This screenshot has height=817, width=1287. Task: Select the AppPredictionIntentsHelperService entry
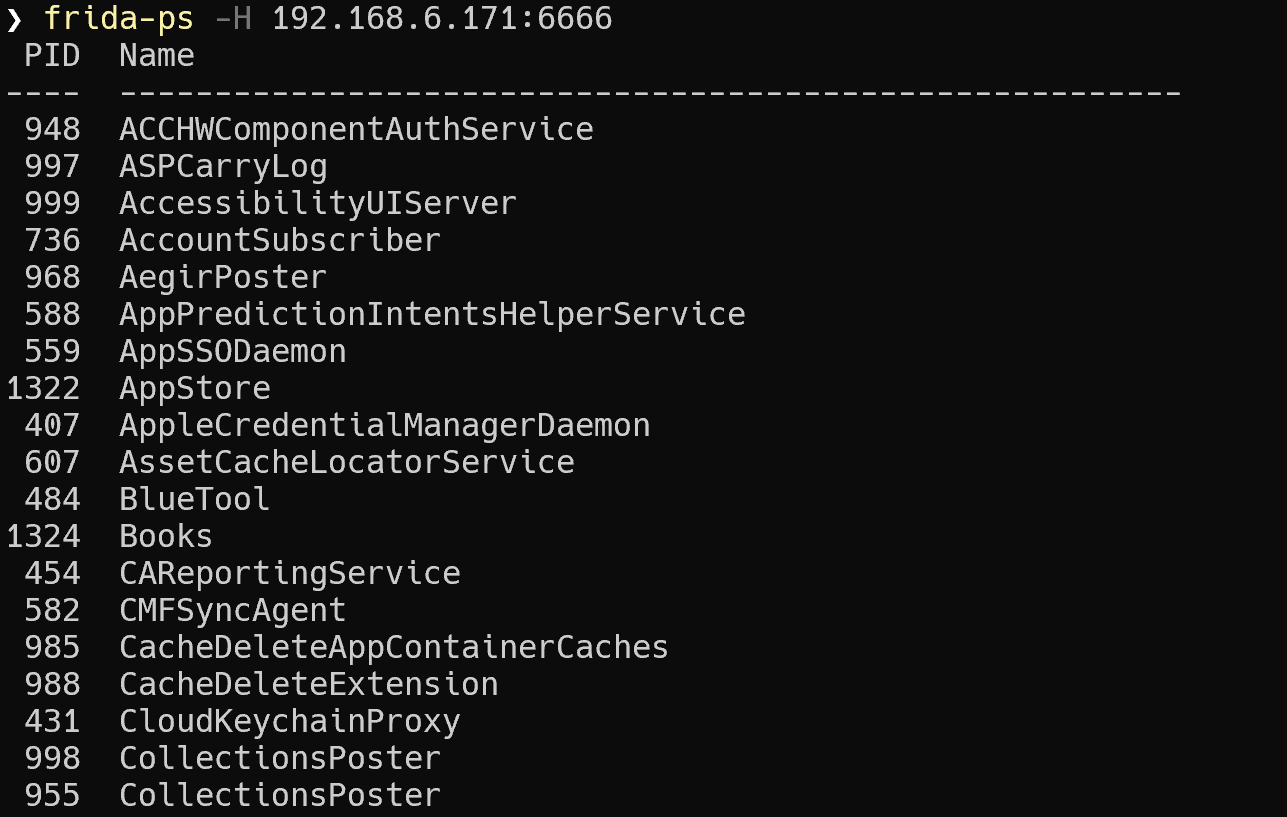(x=432, y=314)
